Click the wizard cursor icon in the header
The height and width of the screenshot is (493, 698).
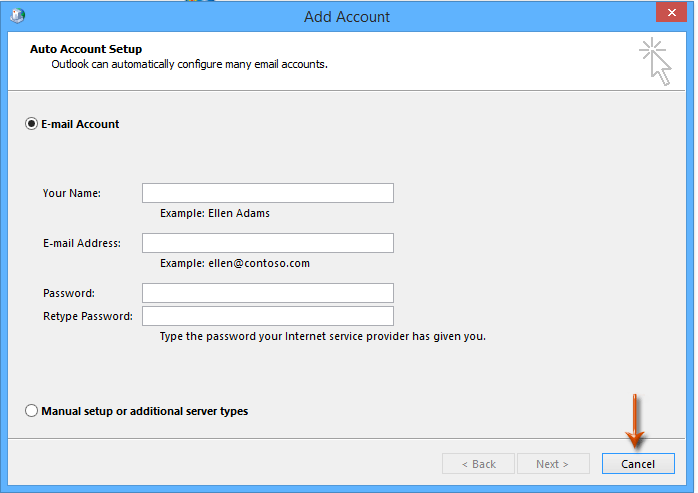656,61
